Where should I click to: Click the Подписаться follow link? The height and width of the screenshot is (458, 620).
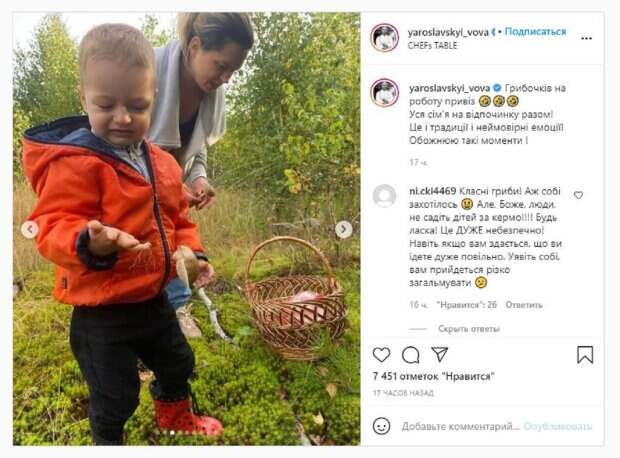pos(535,32)
